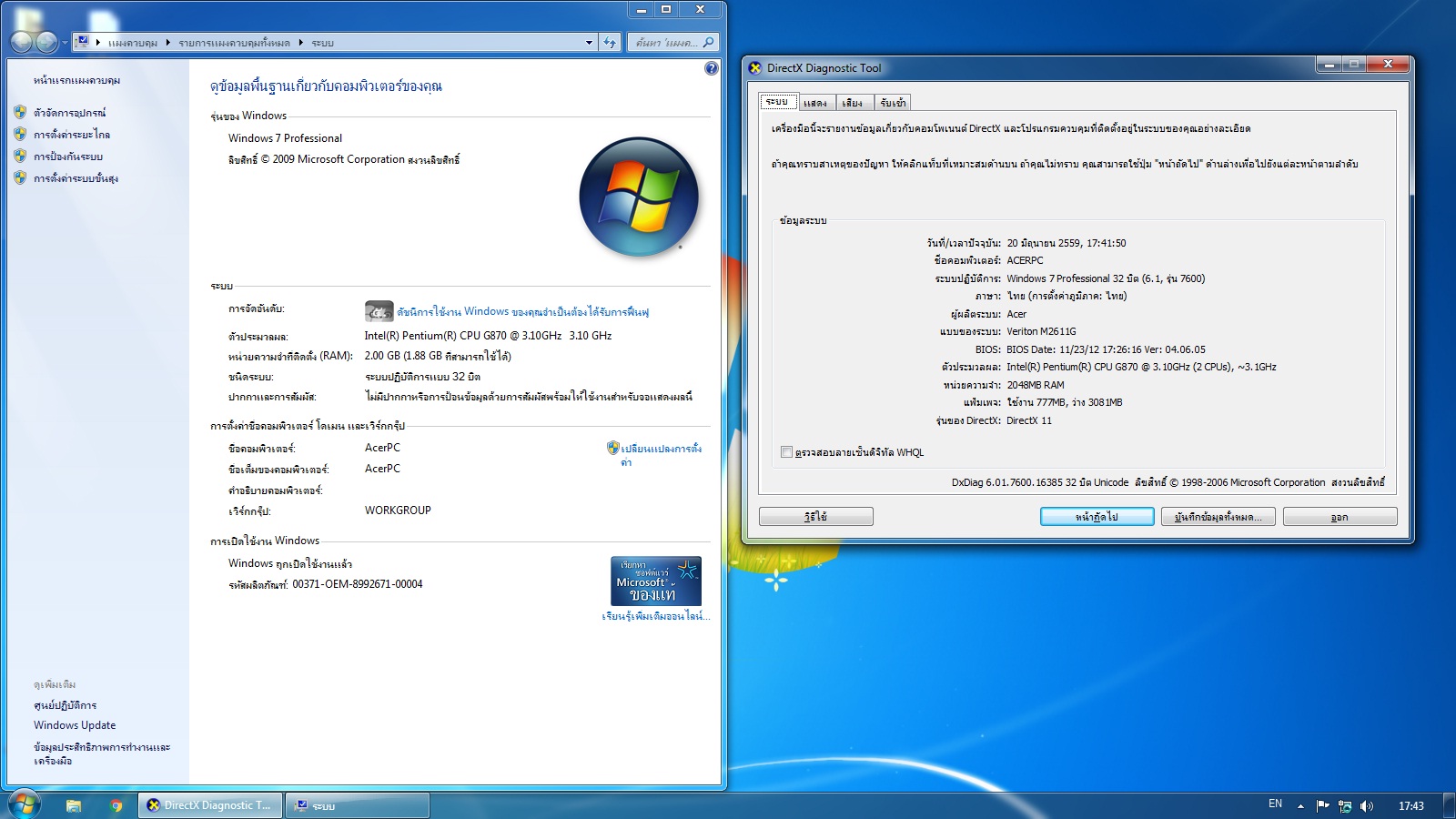Click the shield icon beside ตัวจัดการอุปกรณ์
Screen dimensions: 1456x819
pos(20,112)
